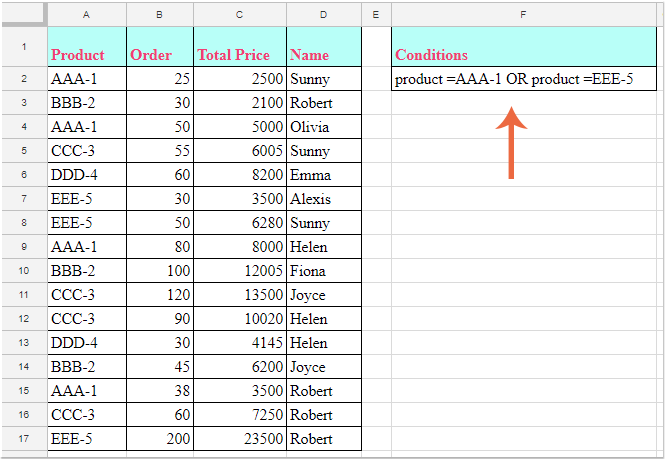The image size is (665, 459).
Task: Select the DDD-4 cell in row 6
Action: click(x=87, y=175)
